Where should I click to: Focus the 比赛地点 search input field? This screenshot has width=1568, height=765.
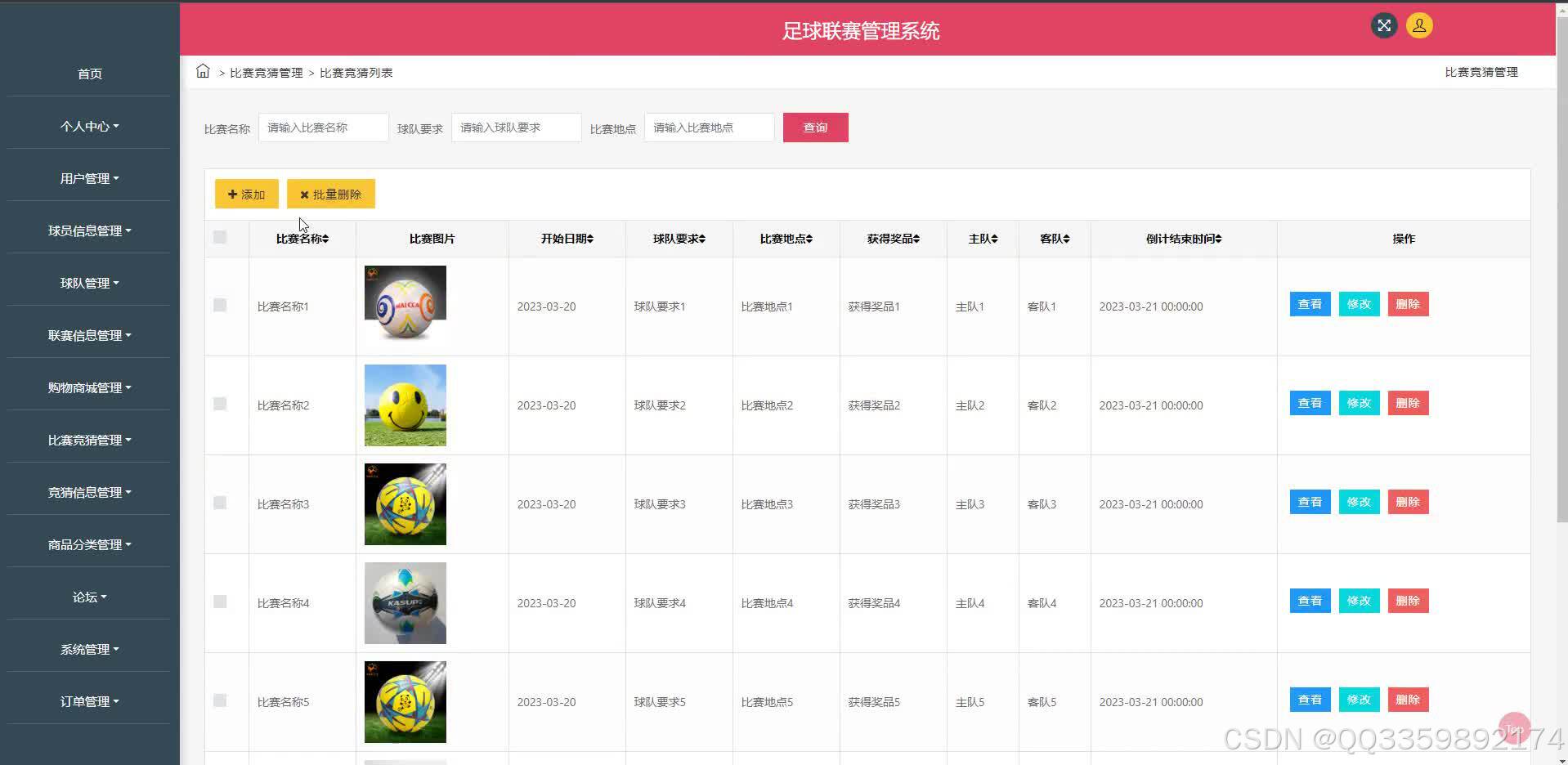pyautogui.click(x=710, y=127)
